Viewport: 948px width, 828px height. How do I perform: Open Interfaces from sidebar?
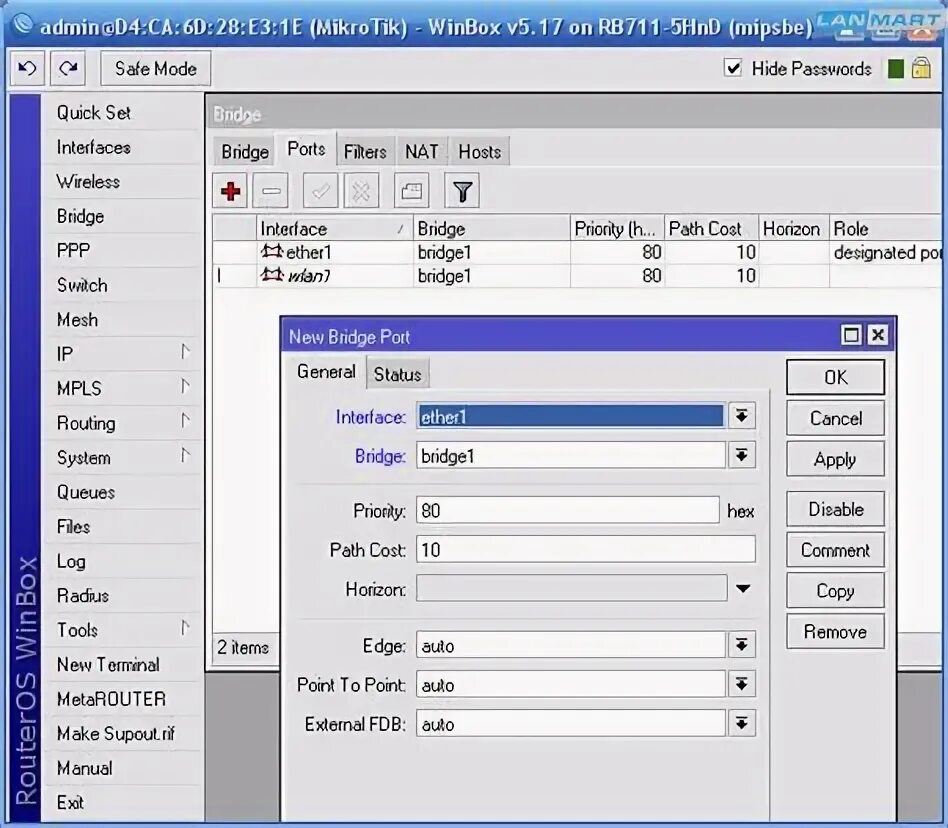(x=94, y=147)
